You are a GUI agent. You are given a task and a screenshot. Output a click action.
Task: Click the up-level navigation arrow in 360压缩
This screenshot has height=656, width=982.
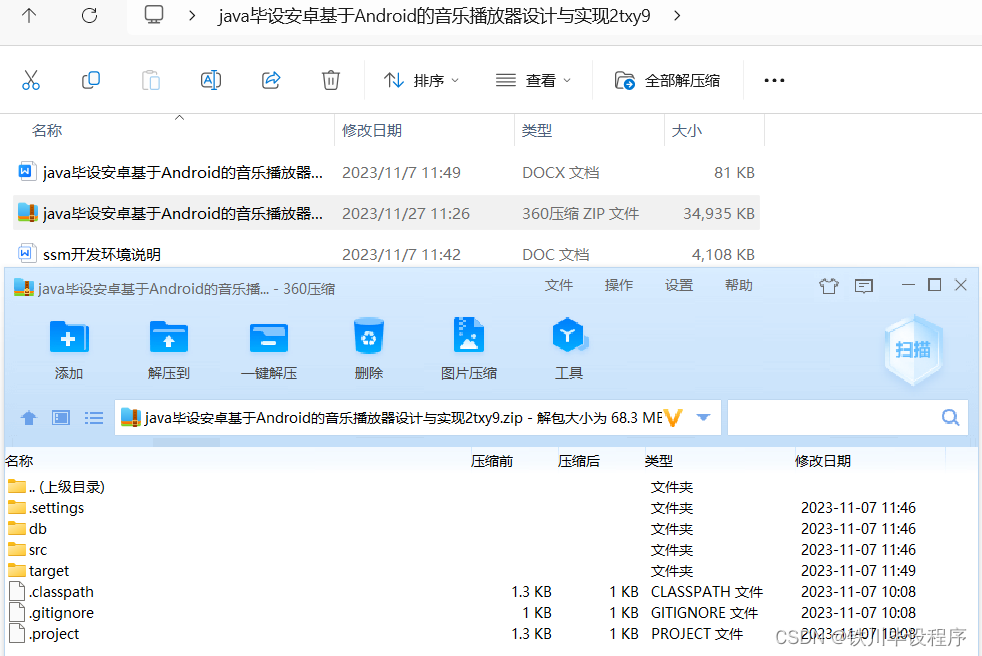(x=28, y=417)
